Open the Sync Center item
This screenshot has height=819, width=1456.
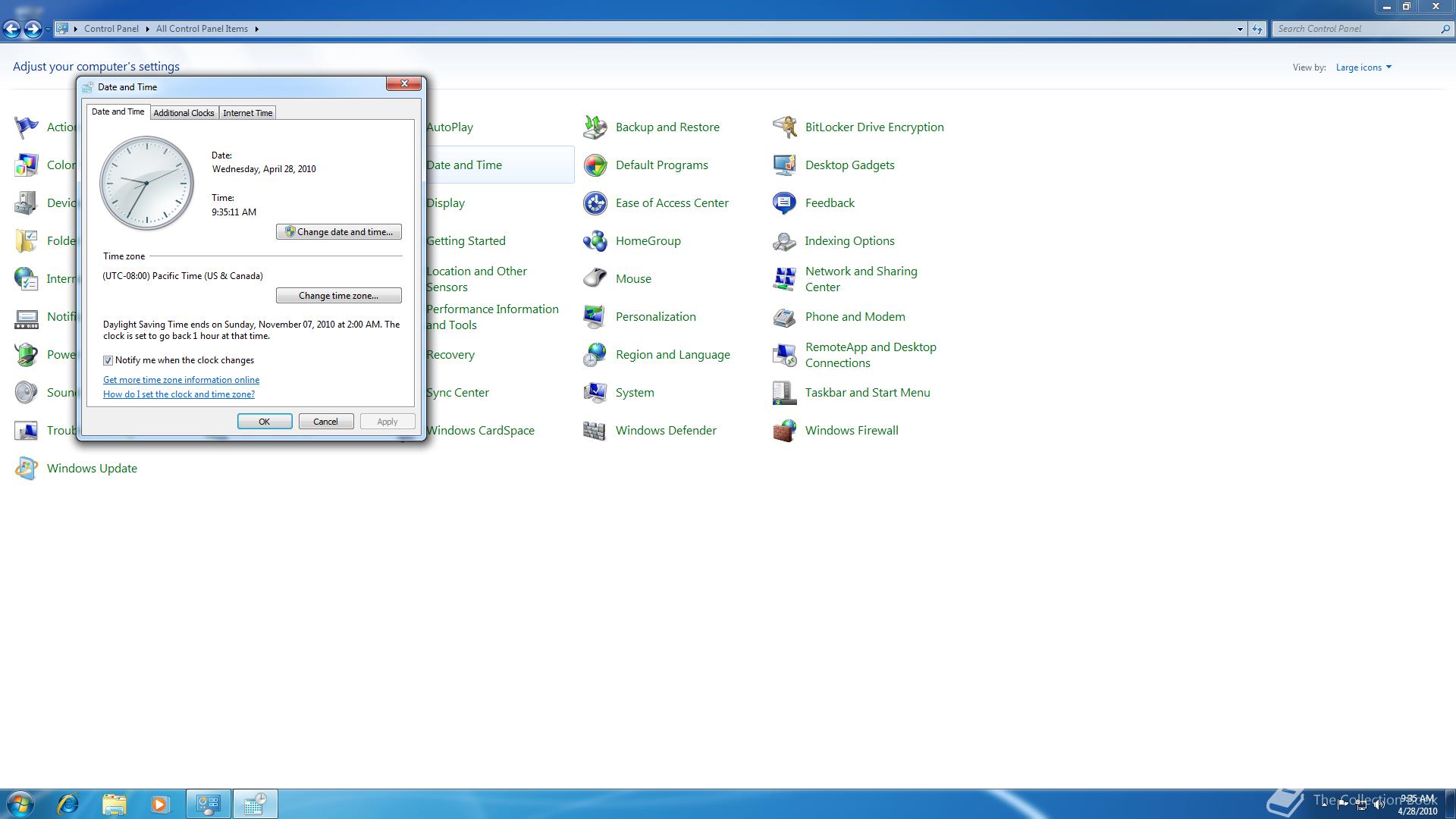click(x=457, y=393)
